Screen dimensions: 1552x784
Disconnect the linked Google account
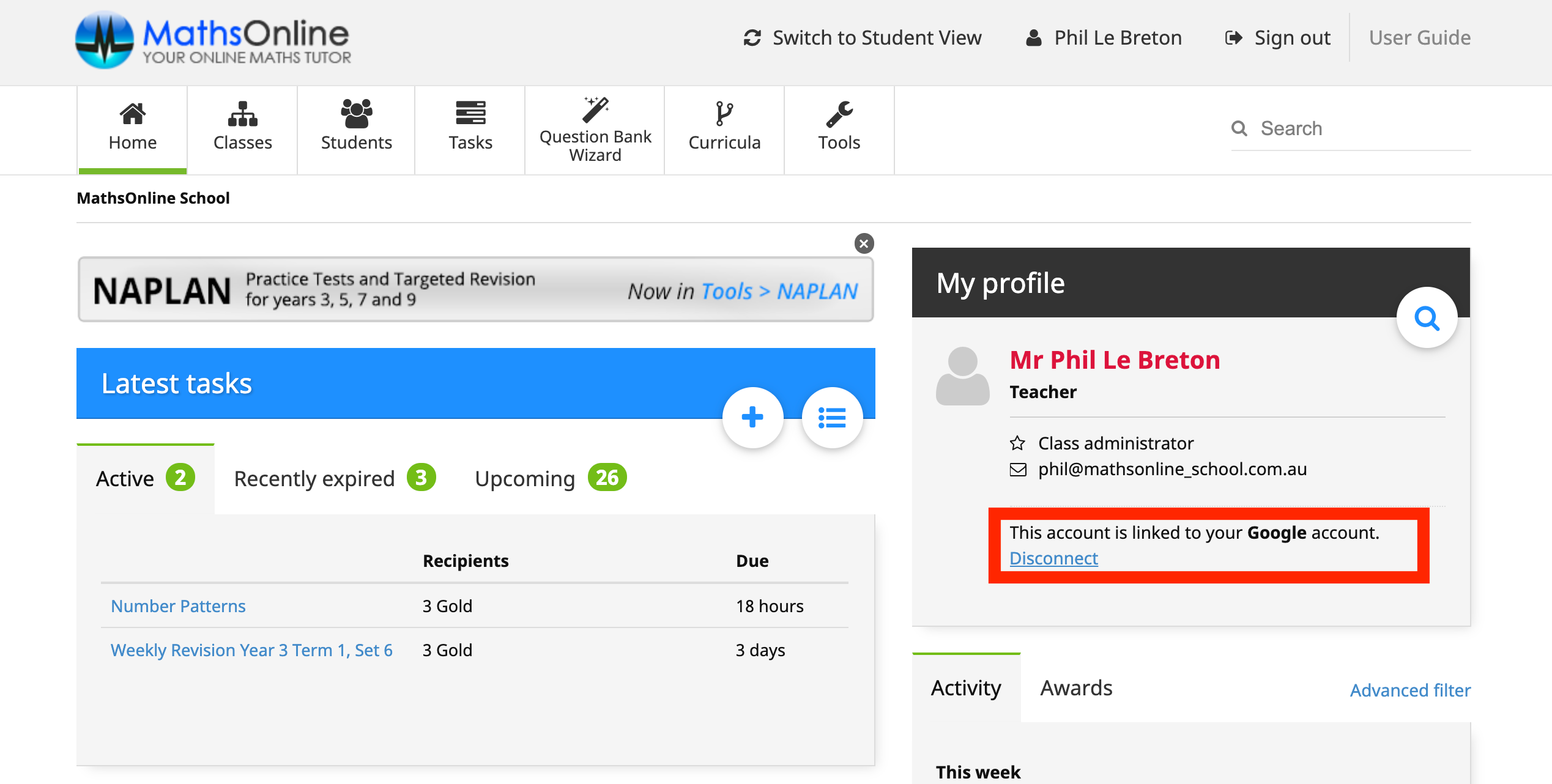(x=1053, y=558)
